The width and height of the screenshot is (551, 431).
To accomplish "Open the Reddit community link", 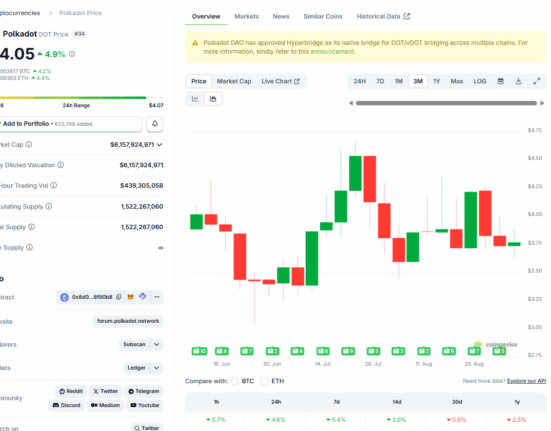I will click(x=71, y=391).
